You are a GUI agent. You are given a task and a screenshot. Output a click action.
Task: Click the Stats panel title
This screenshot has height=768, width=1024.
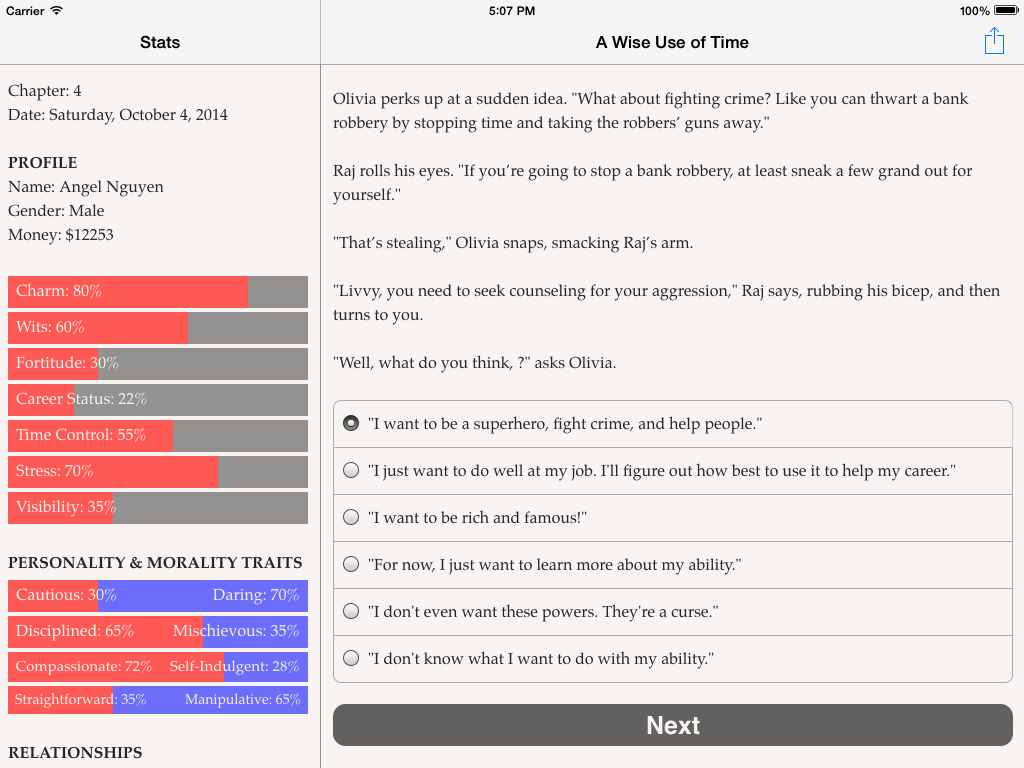coord(160,42)
